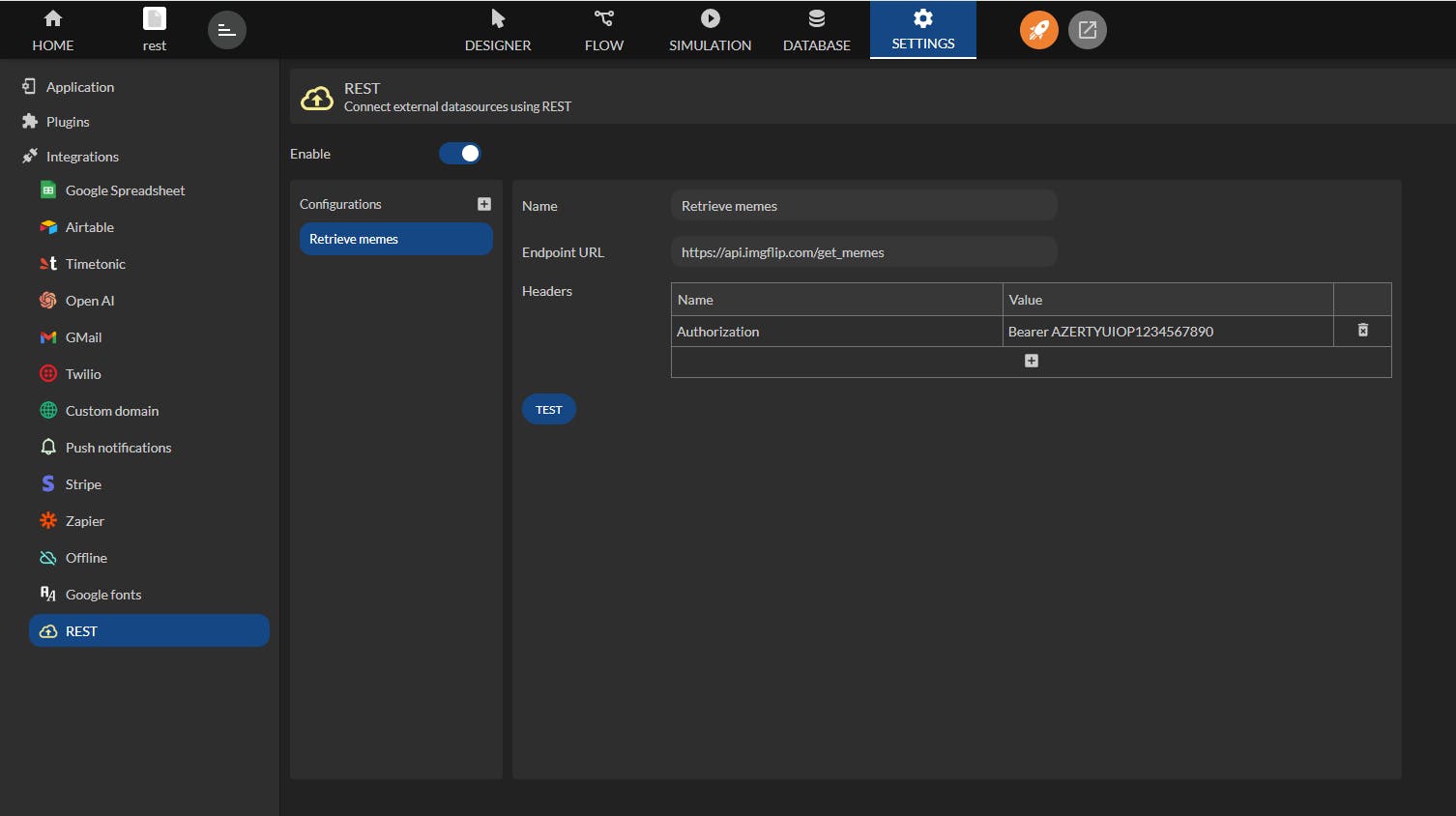Viewport: 1456px width, 816px height.
Task: Open Google Spreadsheet integration
Action: pyautogui.click(x=150, y=190)
